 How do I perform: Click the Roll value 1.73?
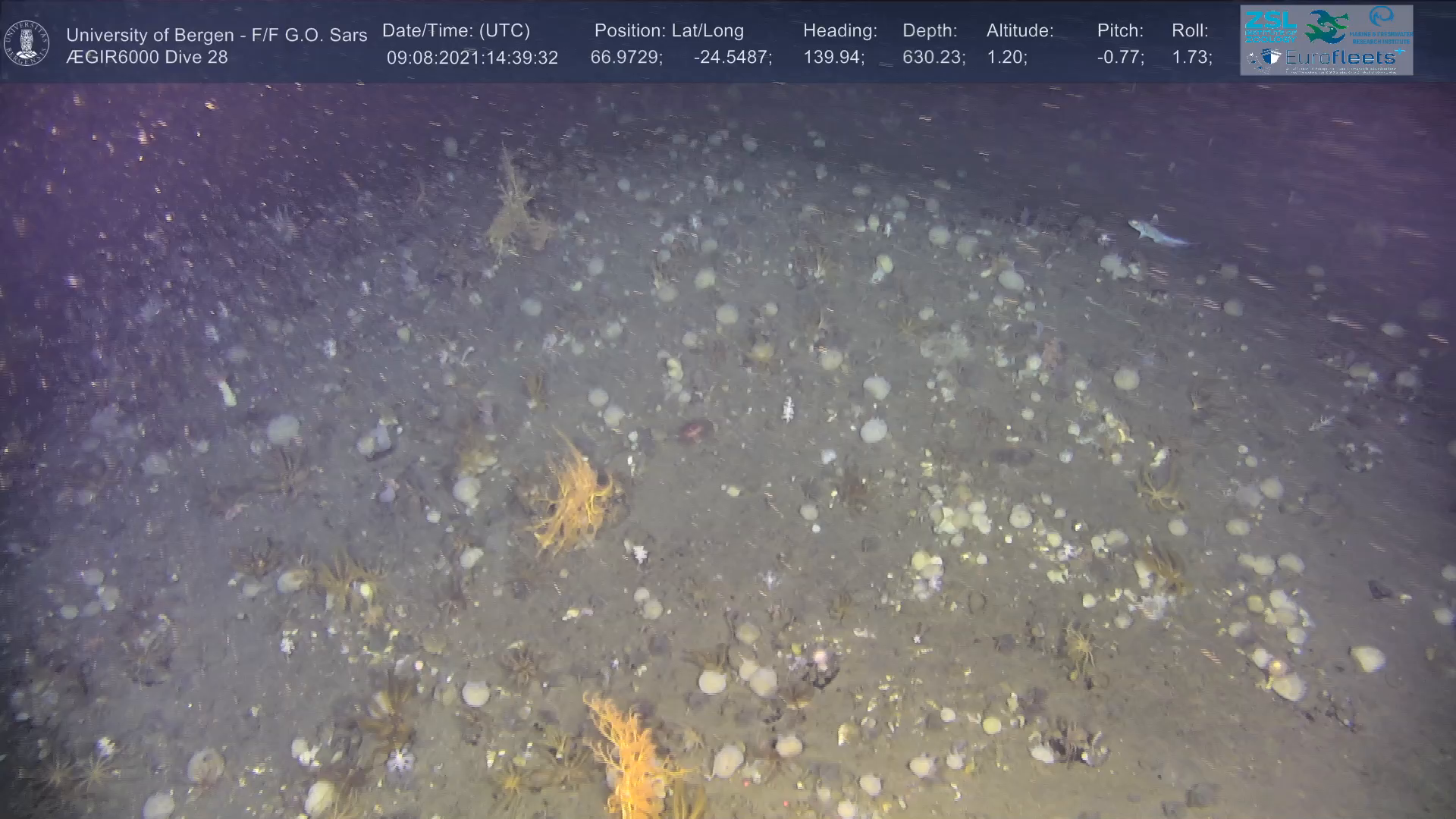pos(1191,58)
